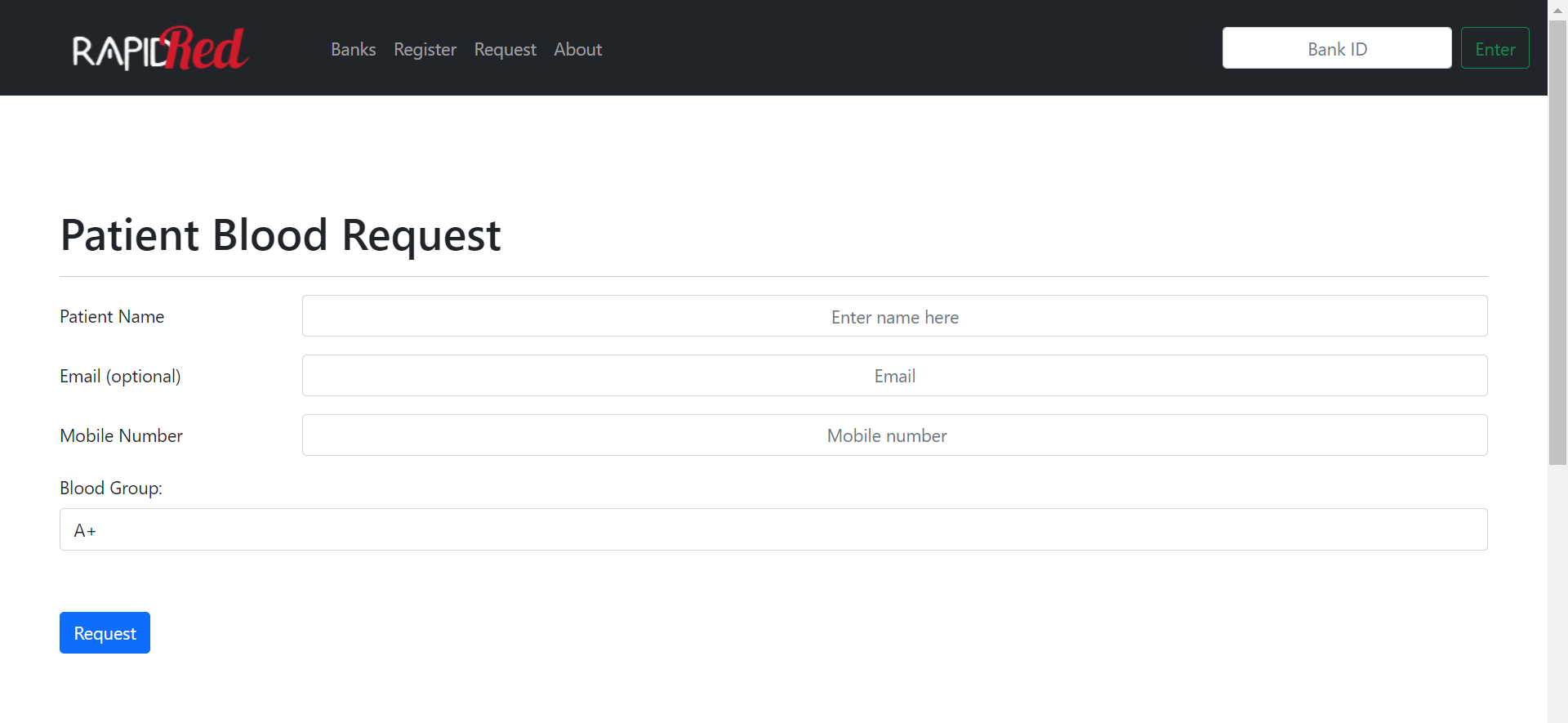
Task: Submit with the blue Request button
Action: tap(105, 633)
